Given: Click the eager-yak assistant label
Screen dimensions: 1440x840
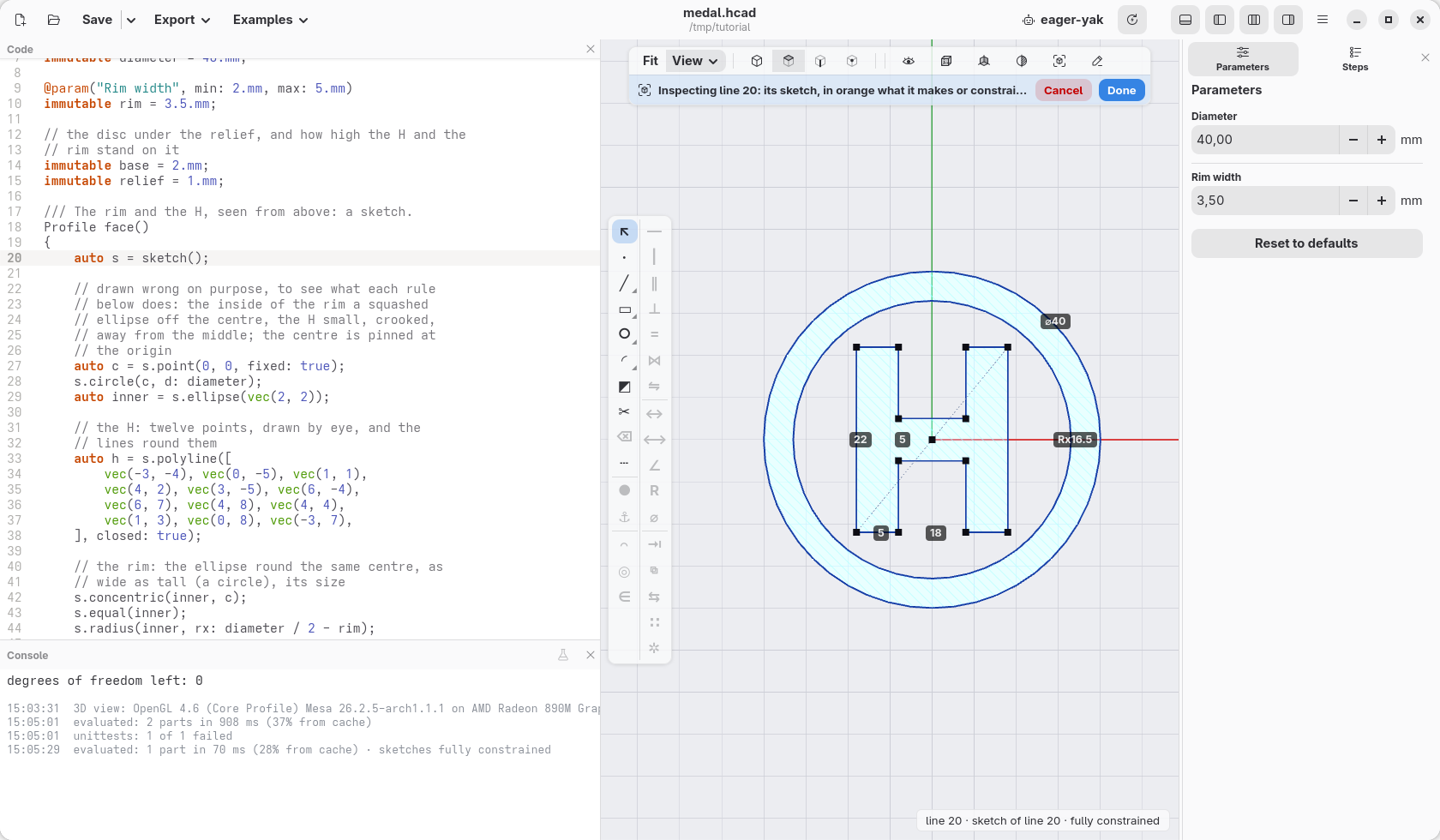Looking at the screenshot, I should pos(1063,20).
